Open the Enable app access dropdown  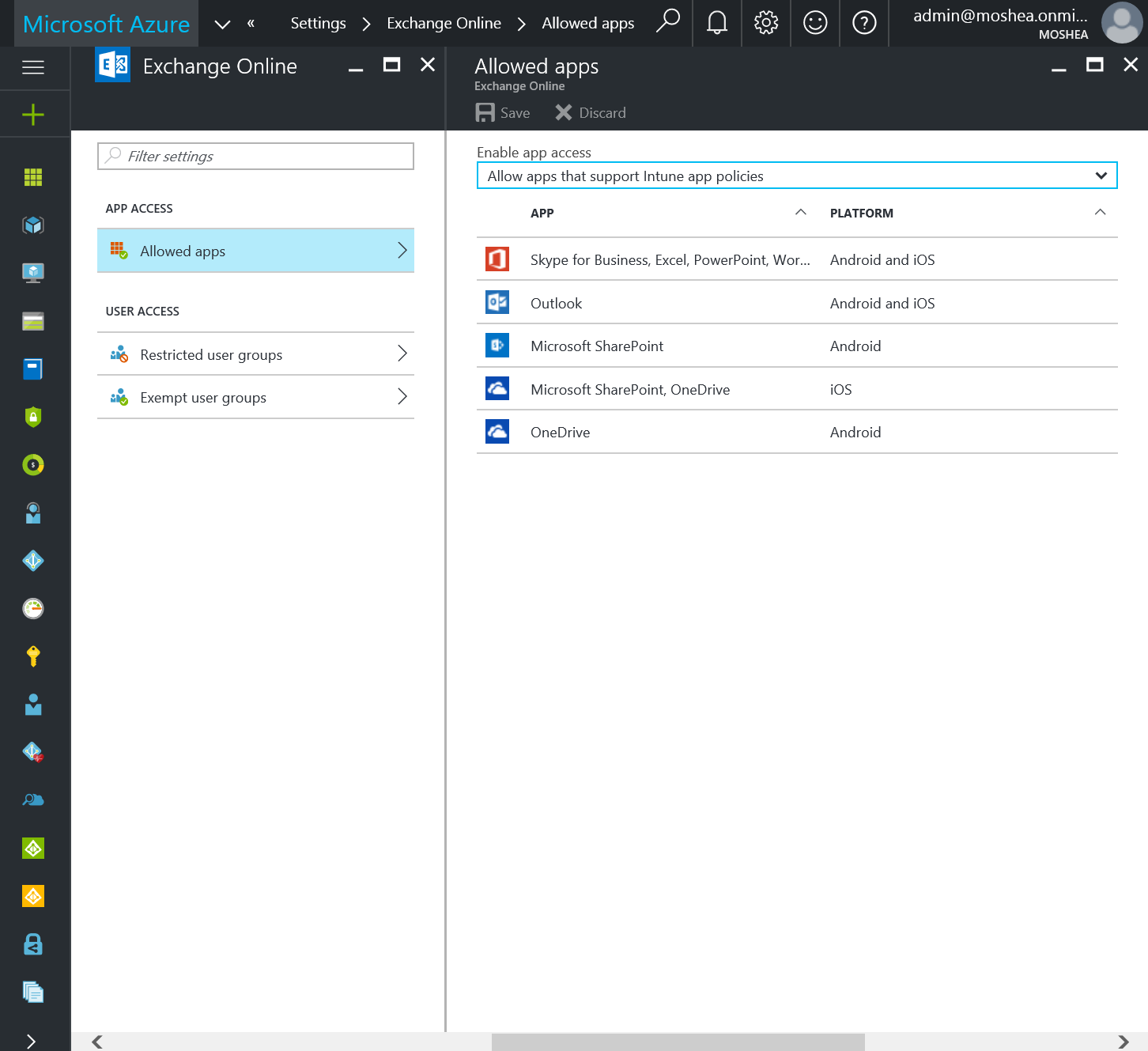(796, 176)
